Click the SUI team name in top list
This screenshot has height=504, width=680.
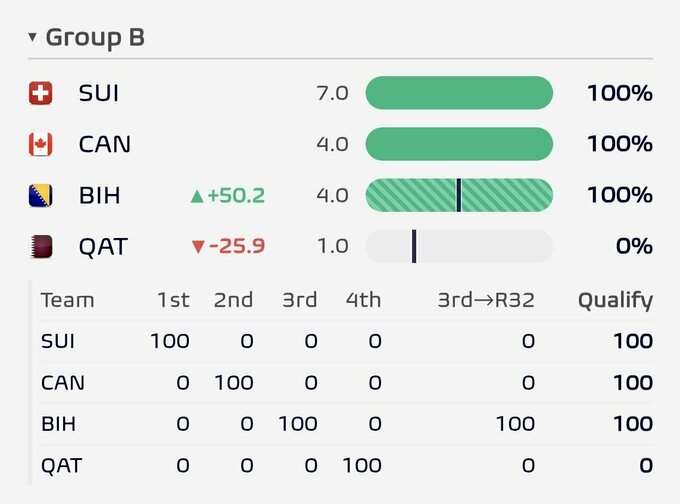click(98, 93)
